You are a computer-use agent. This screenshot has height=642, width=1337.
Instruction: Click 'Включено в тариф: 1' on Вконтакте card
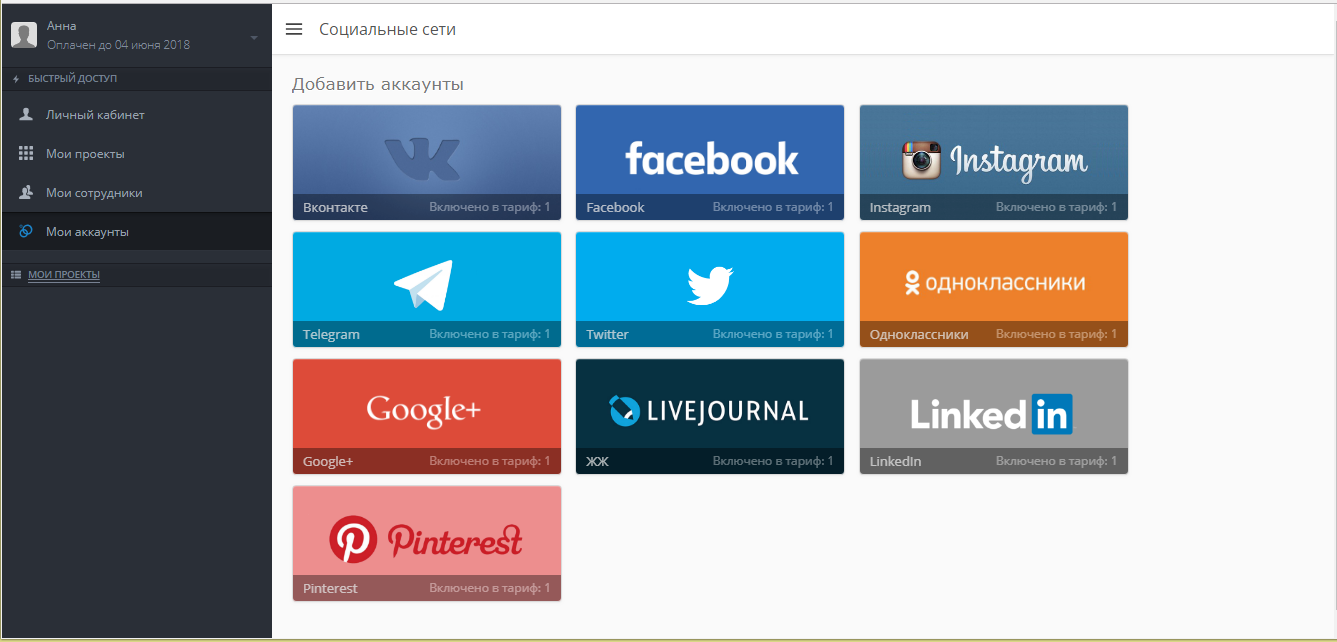490,207
